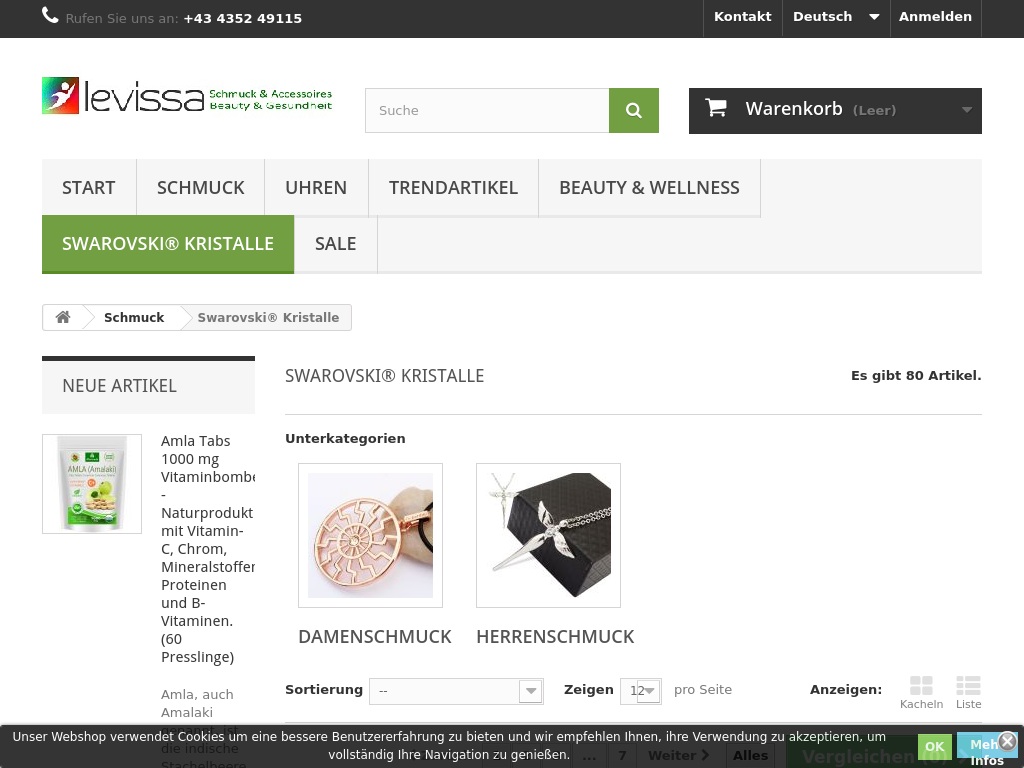Screen dimensions: 1024x768
Task: Click the Anmelden login link
Action: pyautogui.click(x=934, y=17)
